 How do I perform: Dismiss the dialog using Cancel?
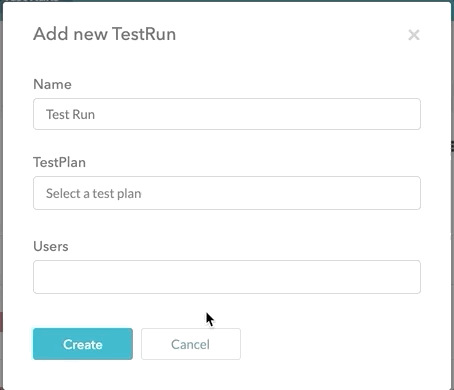191,344
